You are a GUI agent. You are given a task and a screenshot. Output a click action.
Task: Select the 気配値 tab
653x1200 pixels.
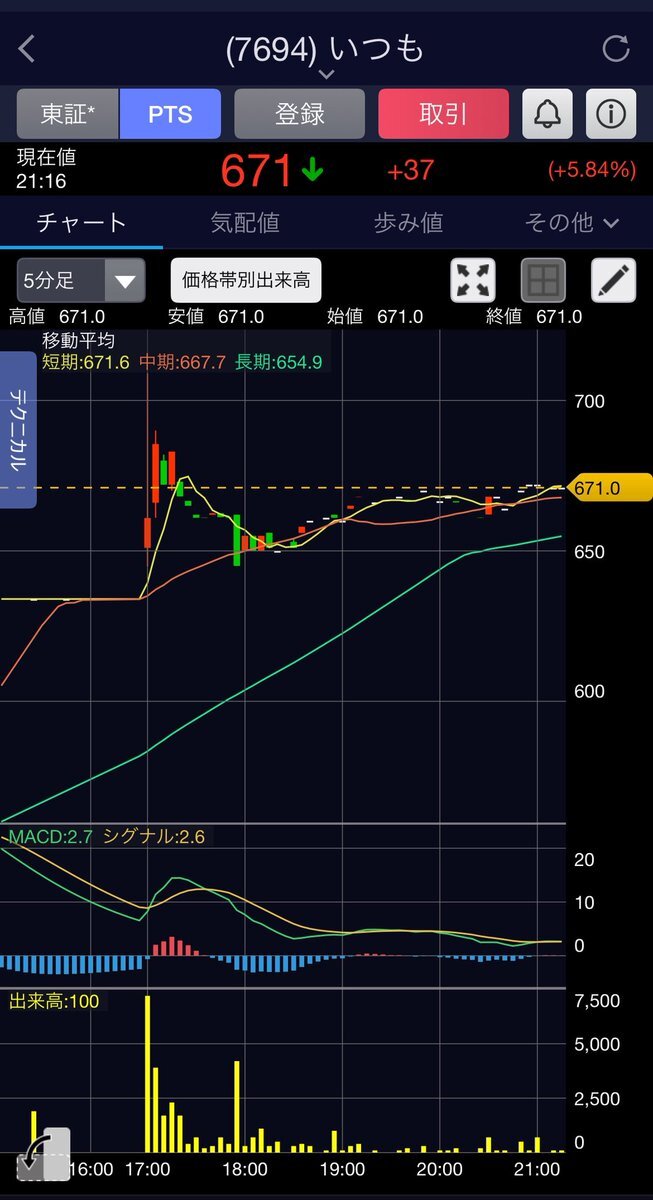[245, 222]
